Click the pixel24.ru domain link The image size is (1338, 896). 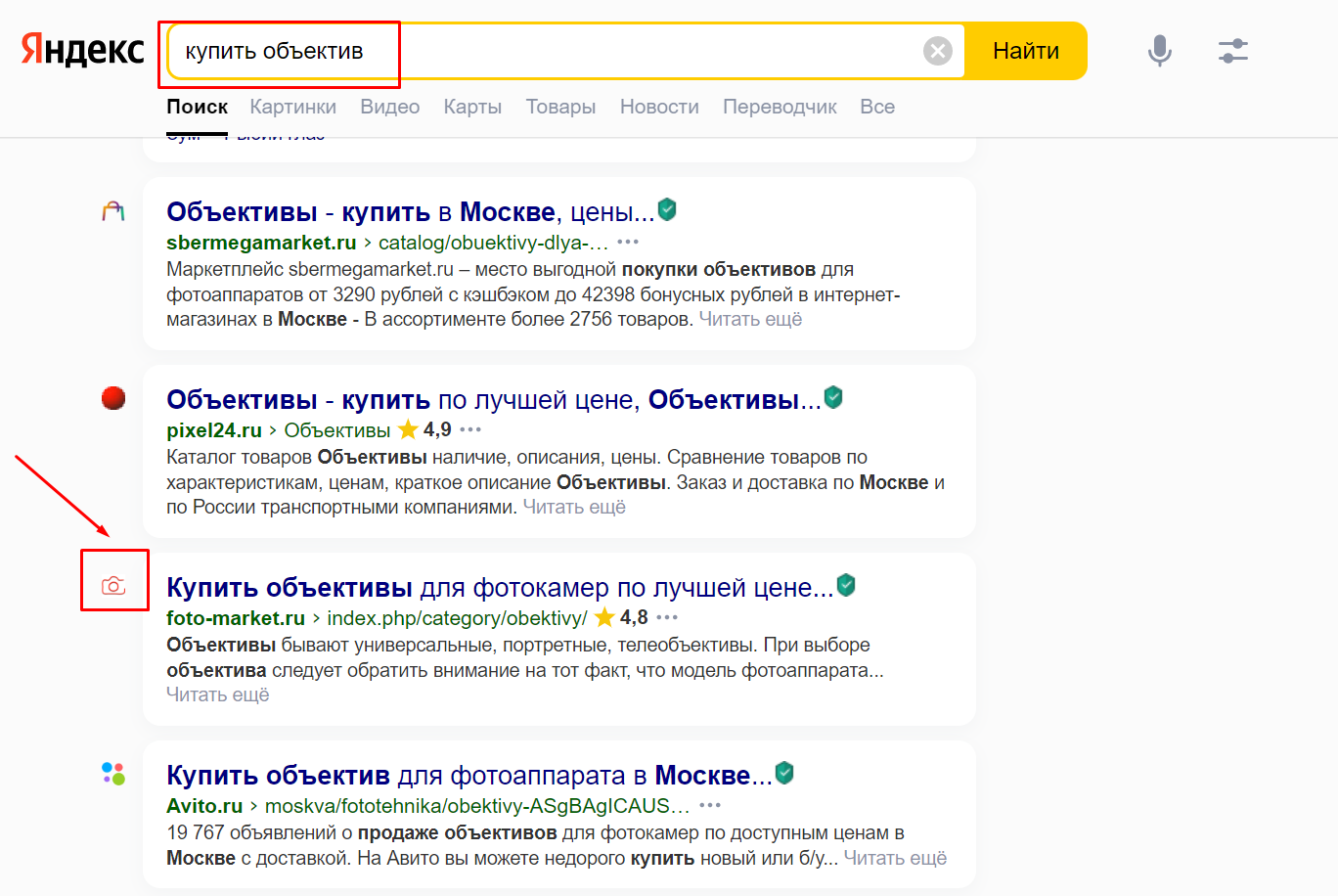(214, 429)
